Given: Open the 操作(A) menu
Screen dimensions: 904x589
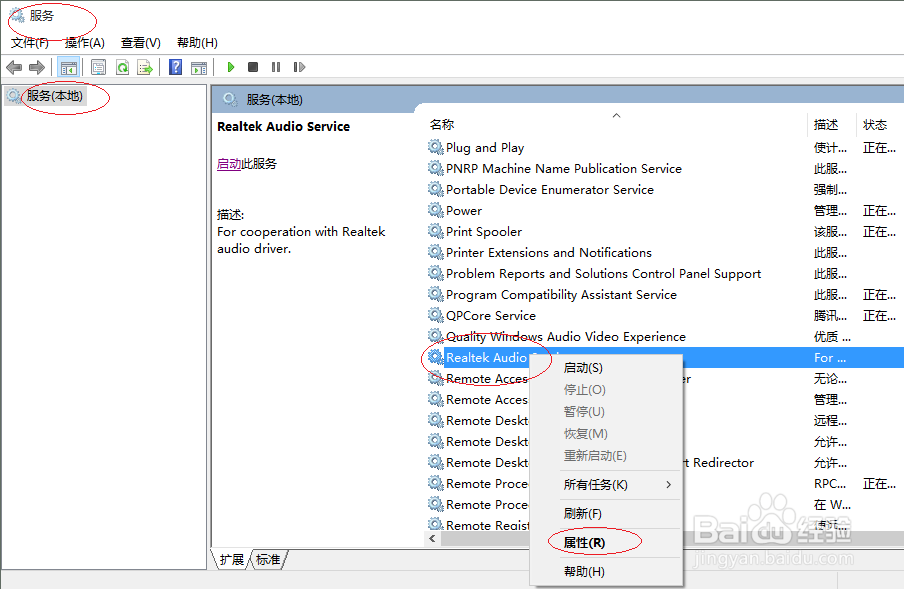Looking at the screenshot, I should [x=85, y=43].
